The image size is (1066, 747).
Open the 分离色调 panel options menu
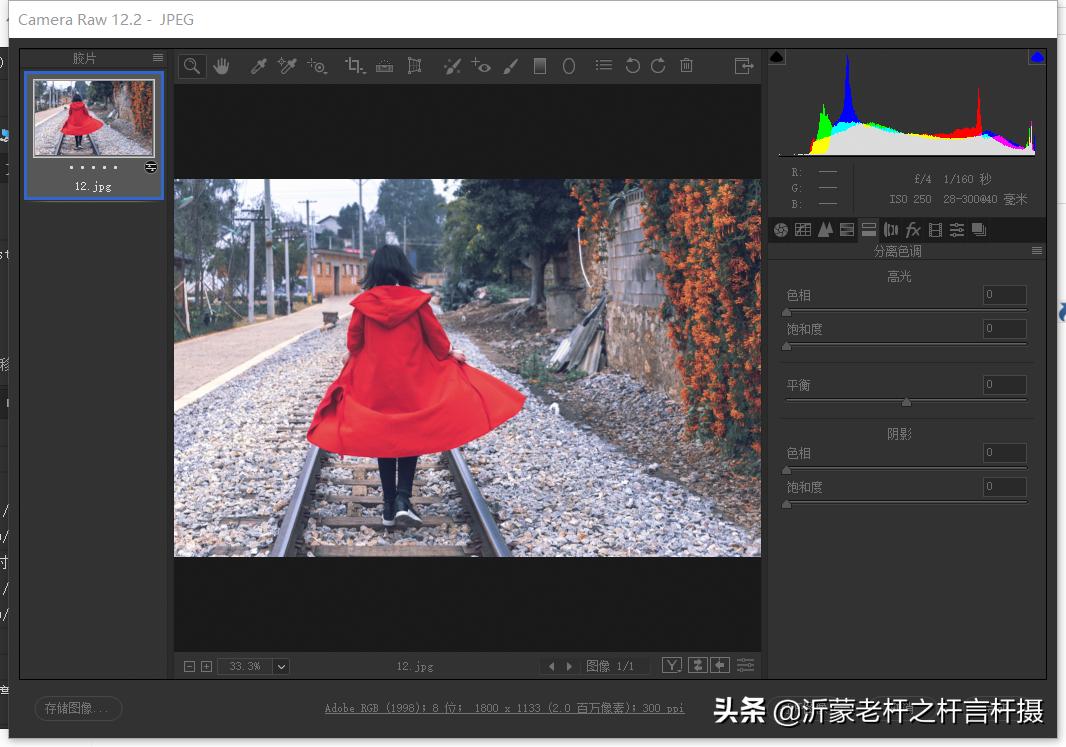tap(1037, 251)
